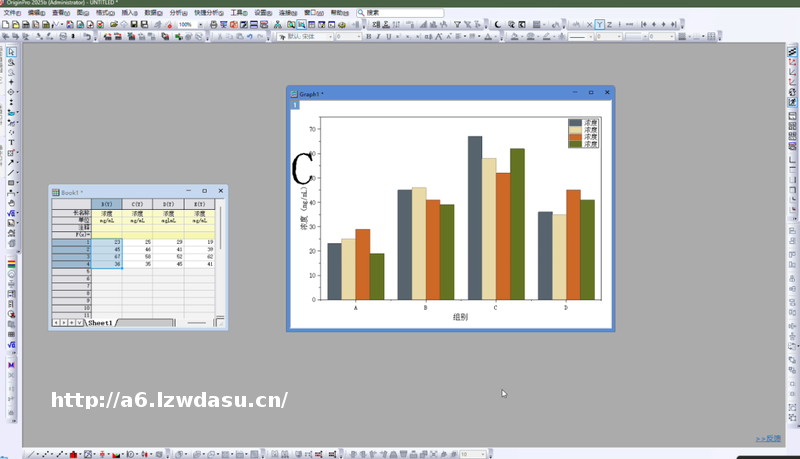The width and height of the screenshot is (800, 459).
Task: Select the Zoom-in tool in left toolbar
Action: [11, 62]
